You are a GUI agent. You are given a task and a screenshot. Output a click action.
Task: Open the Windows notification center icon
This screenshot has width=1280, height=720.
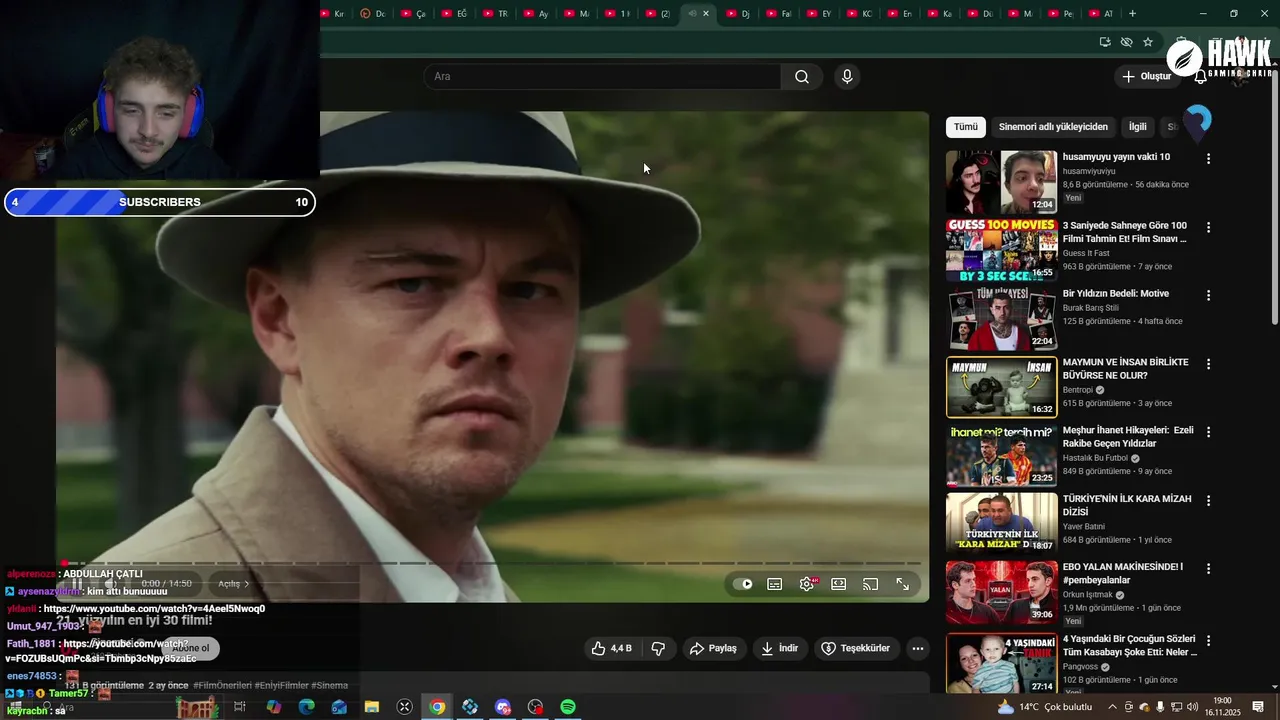point(1258,707)
